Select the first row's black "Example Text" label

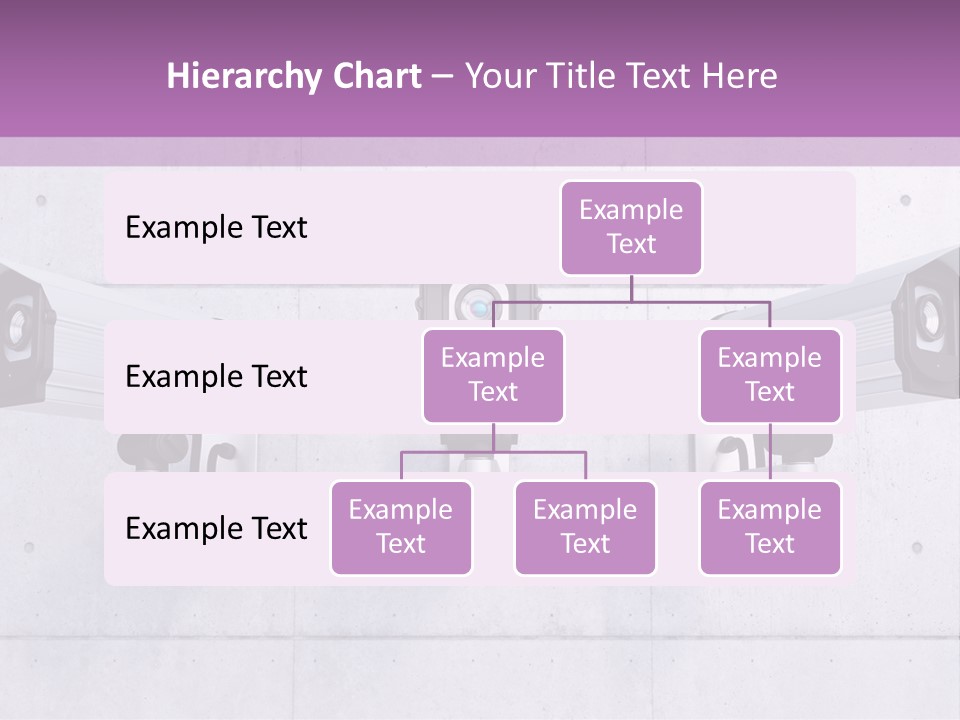[x=216, y=227]
